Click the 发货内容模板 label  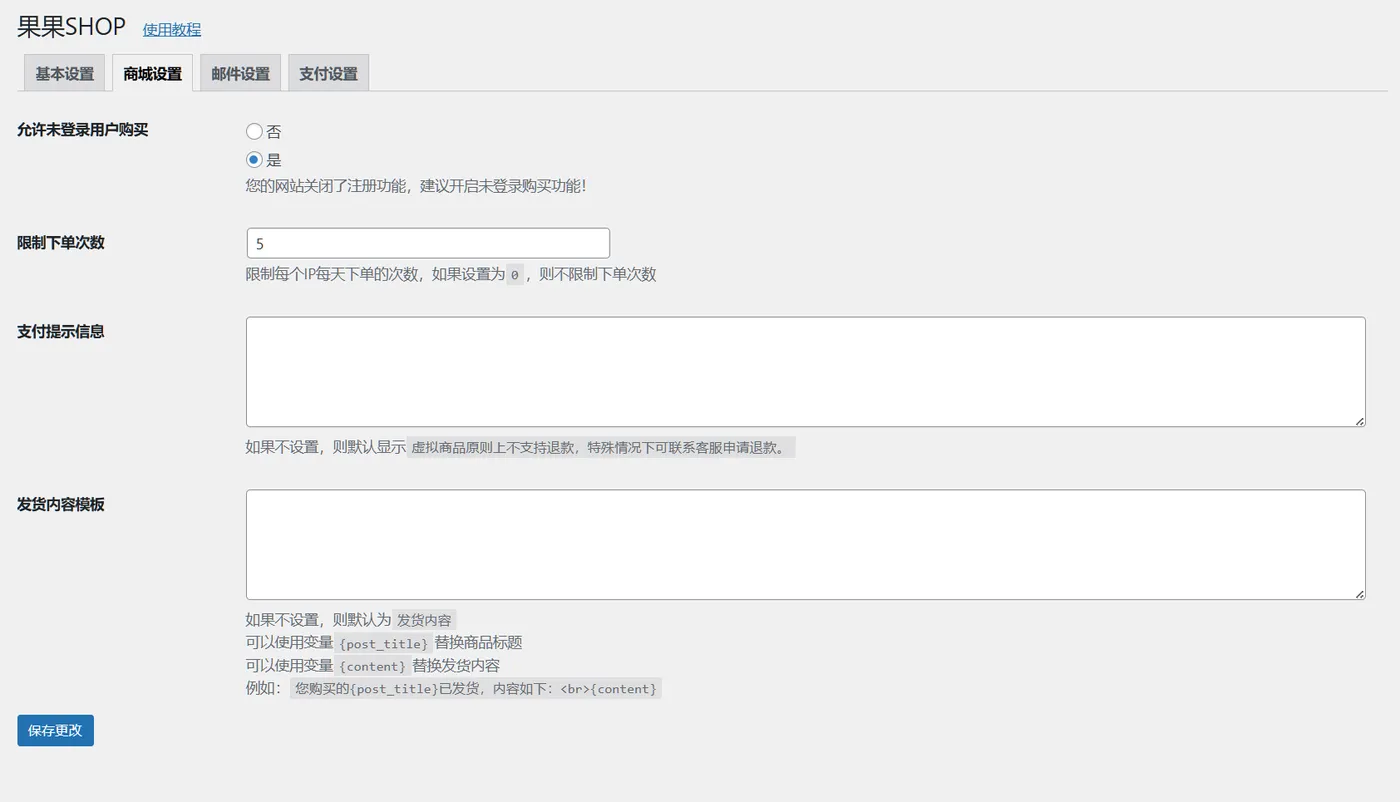click(61, 504)
